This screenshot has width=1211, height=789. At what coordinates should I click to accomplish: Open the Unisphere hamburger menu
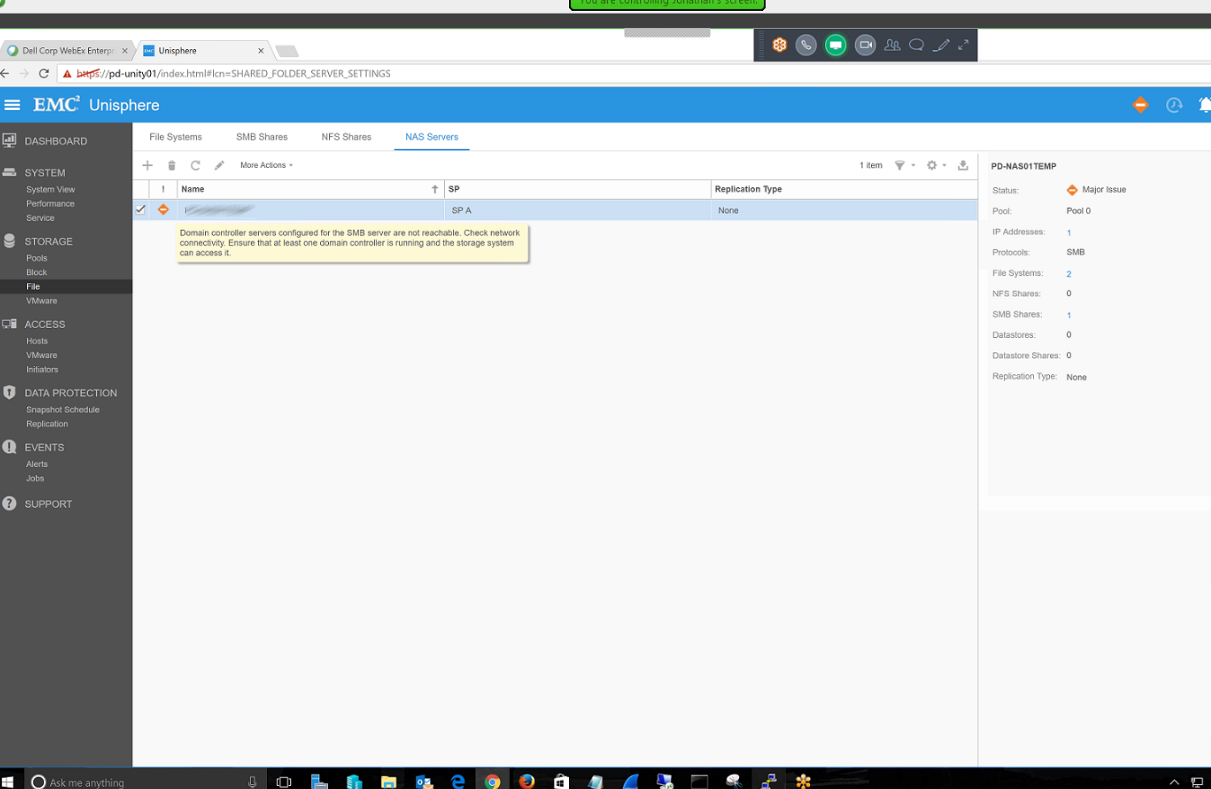12,105
